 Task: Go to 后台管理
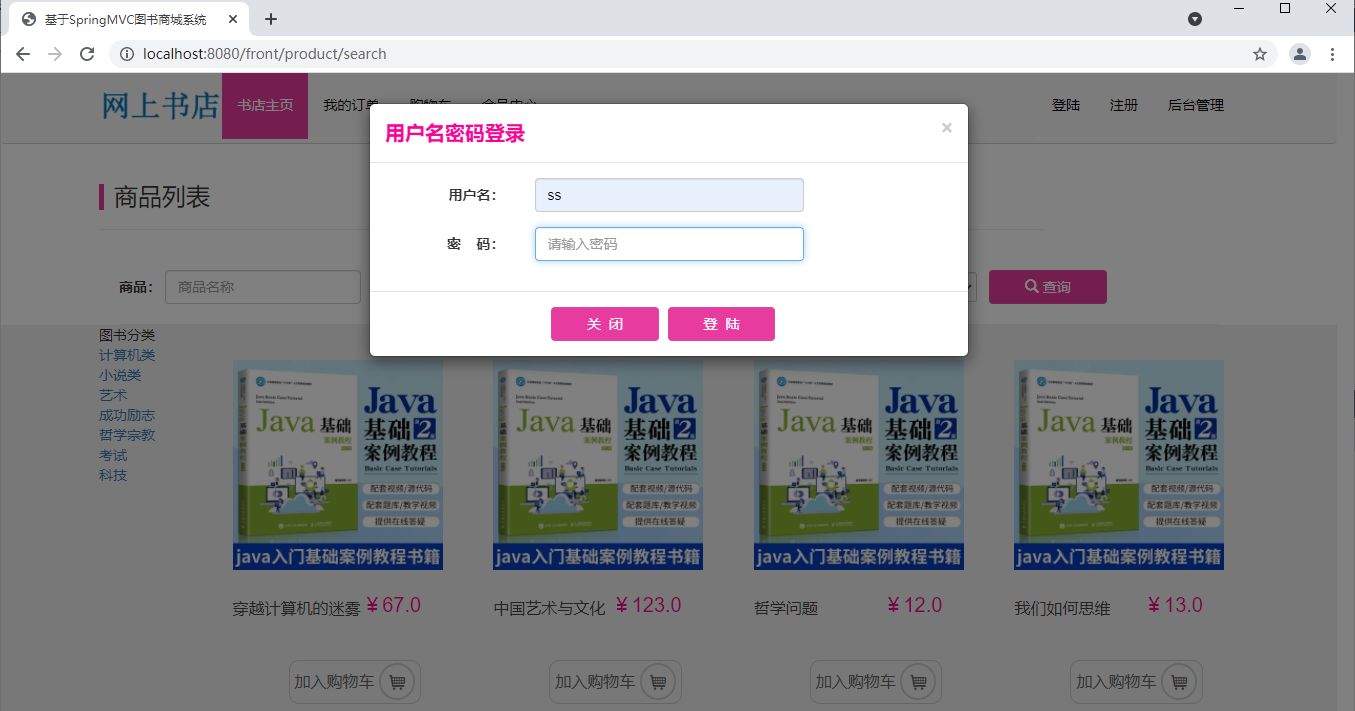point(1196,105)
